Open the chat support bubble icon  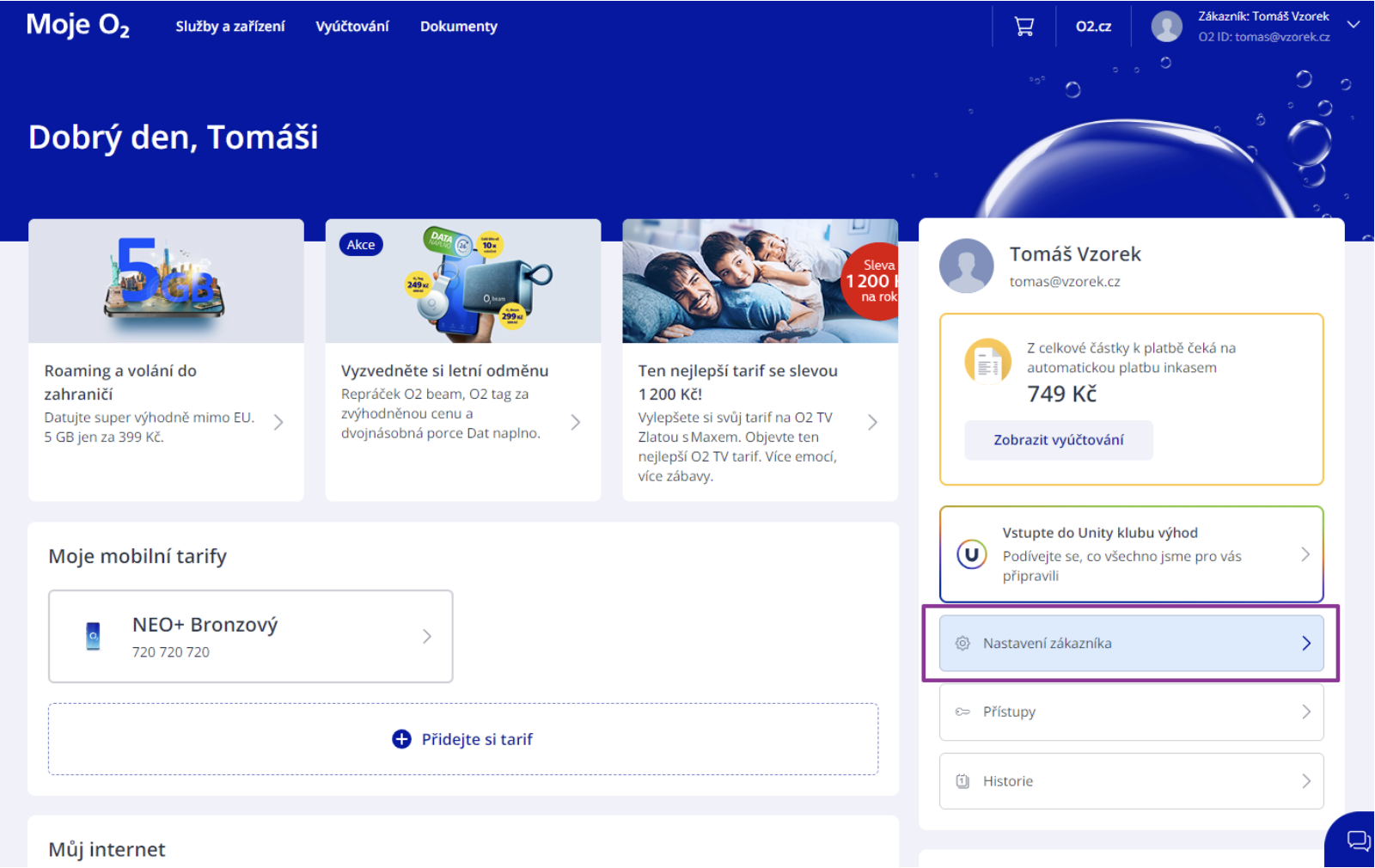click(1357, 840)
